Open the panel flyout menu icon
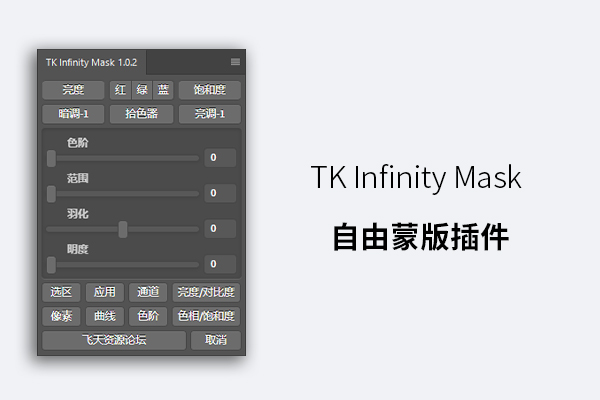Viewport: 600px width, 400px height. 235,62
